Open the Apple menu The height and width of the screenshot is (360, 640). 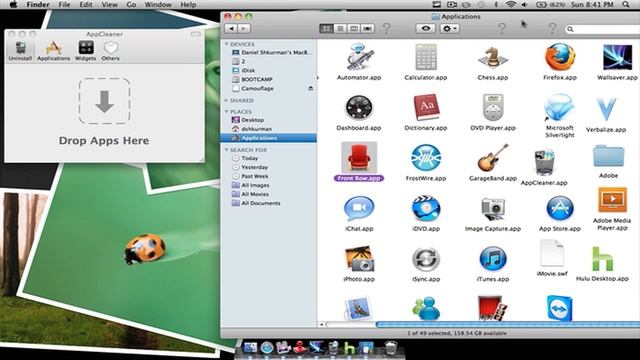[x=13, y=4]
